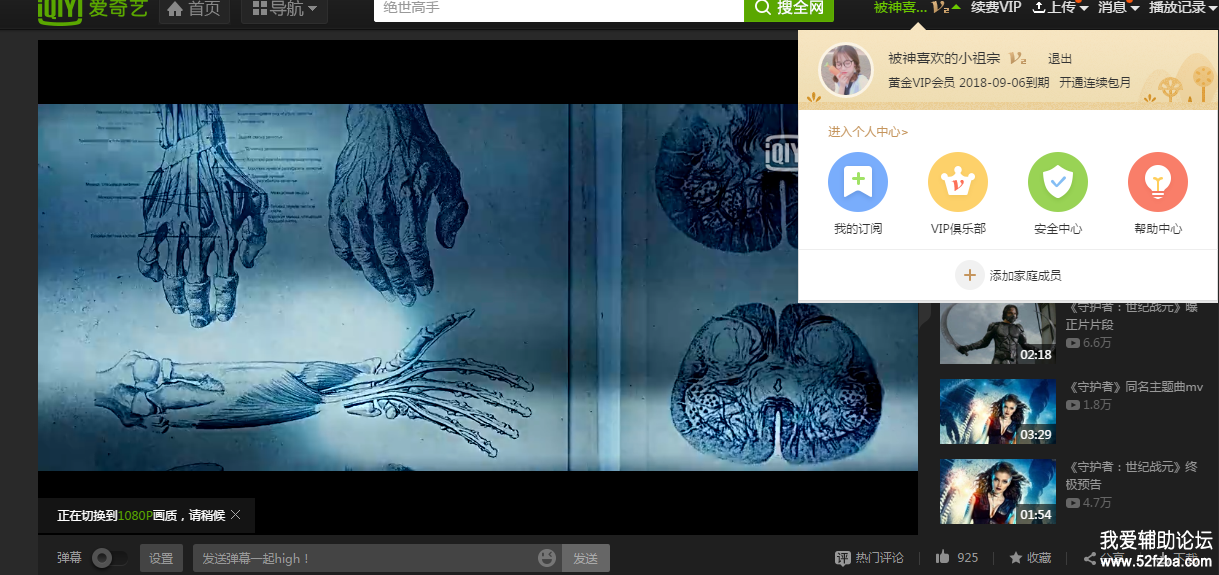Click the V2 VIP level badge in panel
1219x575 pixels.
click(x=1018, y=59)
